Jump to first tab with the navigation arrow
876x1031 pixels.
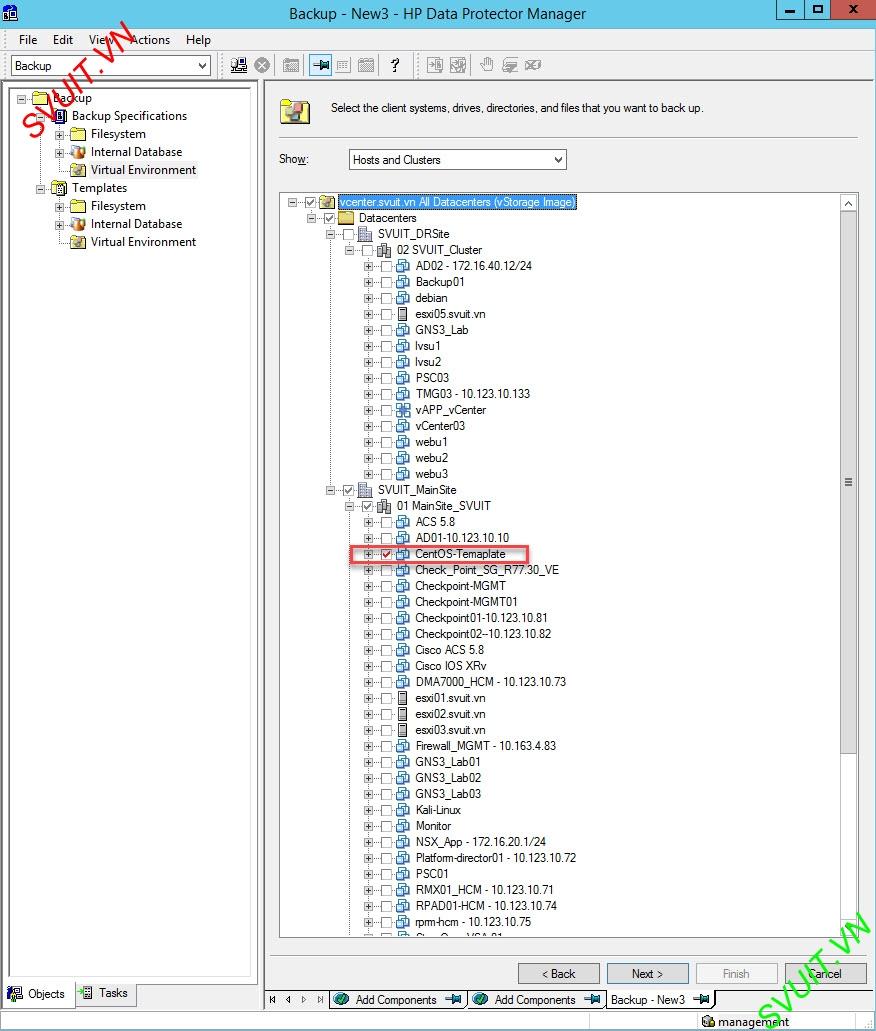[x=272, y=999]
